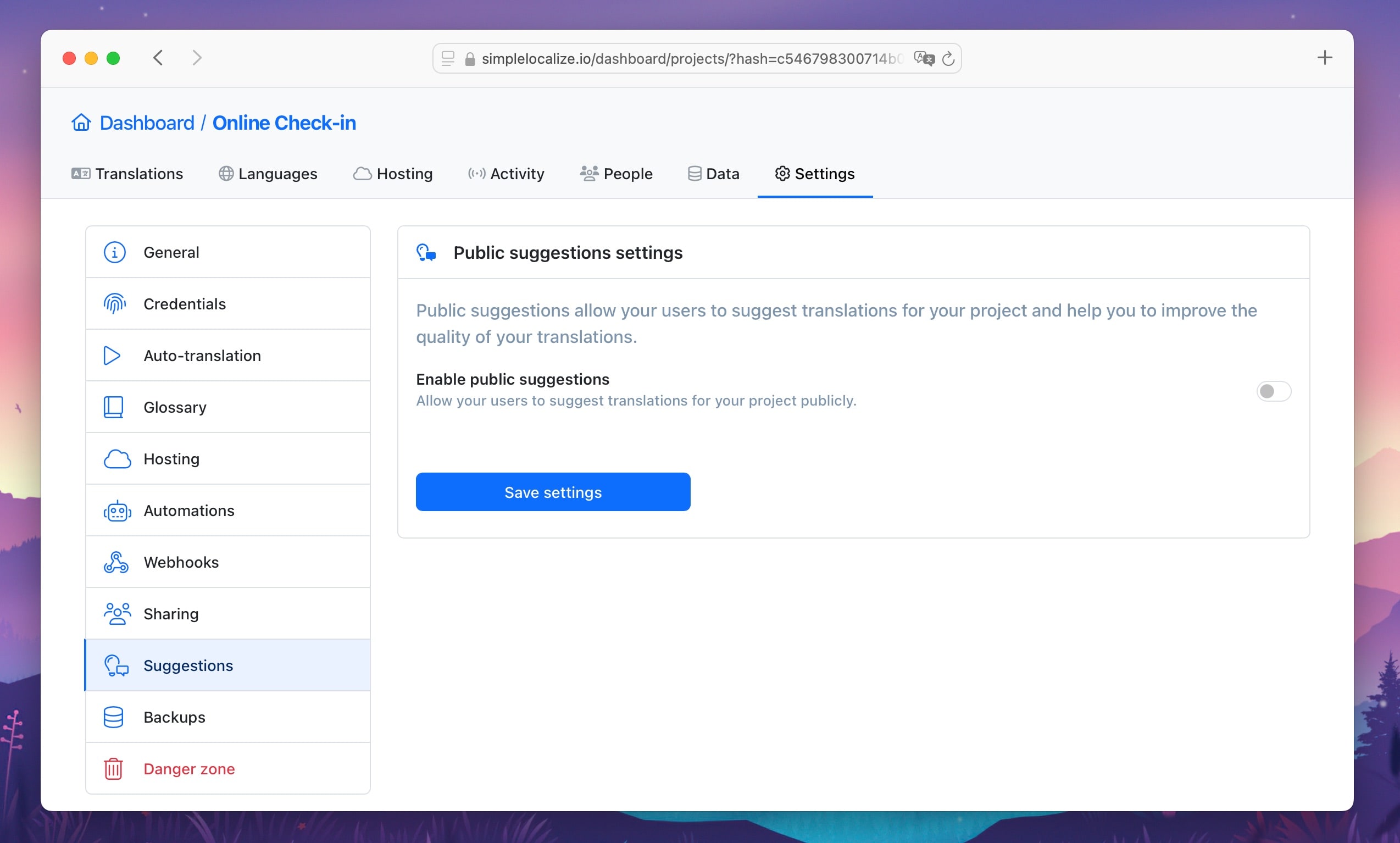Click the 'Enable public suggestions' label
Screen dimensions: 1400x843
pos(512,380)
